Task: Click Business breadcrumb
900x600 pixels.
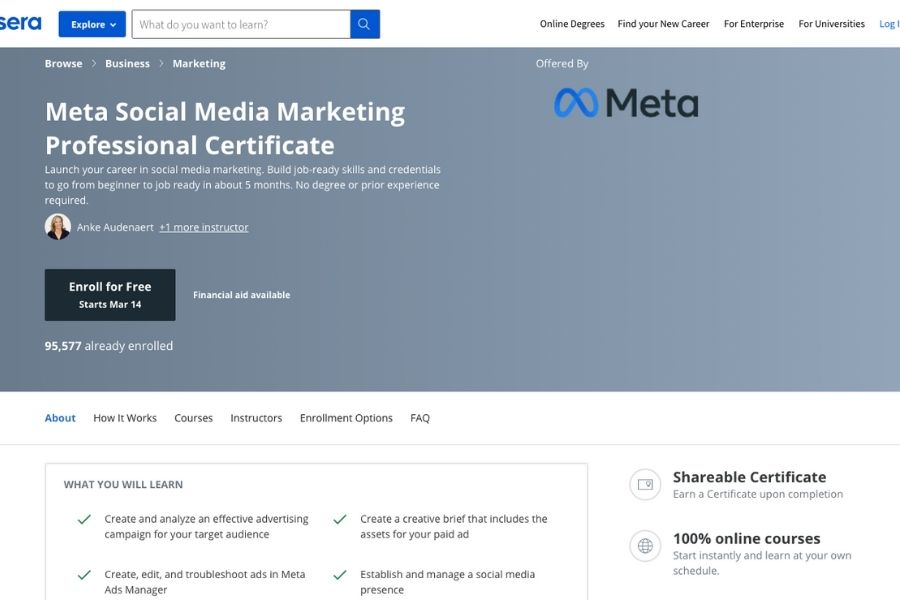Action: pos(127,64)
